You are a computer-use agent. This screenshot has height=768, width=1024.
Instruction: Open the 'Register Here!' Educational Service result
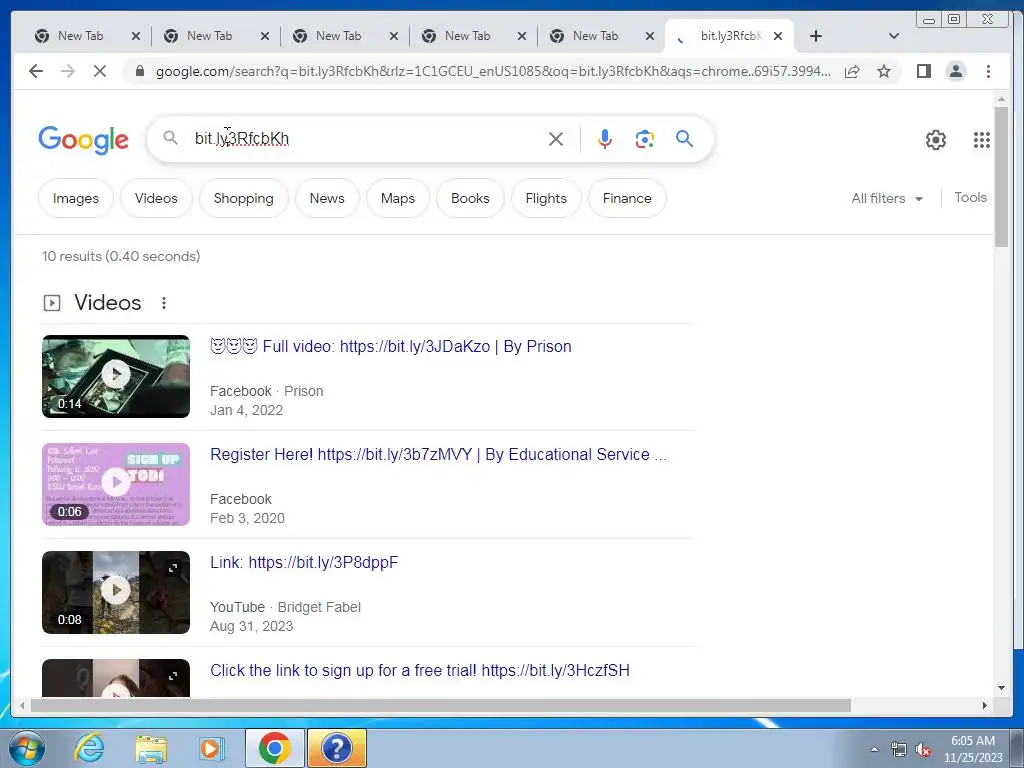(x=438, y=455)
